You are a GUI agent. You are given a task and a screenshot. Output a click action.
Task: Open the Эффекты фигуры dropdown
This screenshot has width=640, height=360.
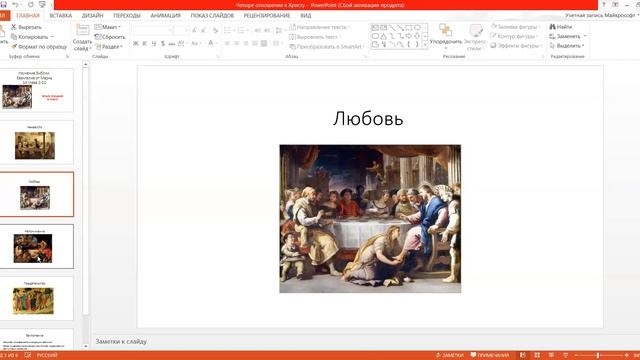pos(517,46)
